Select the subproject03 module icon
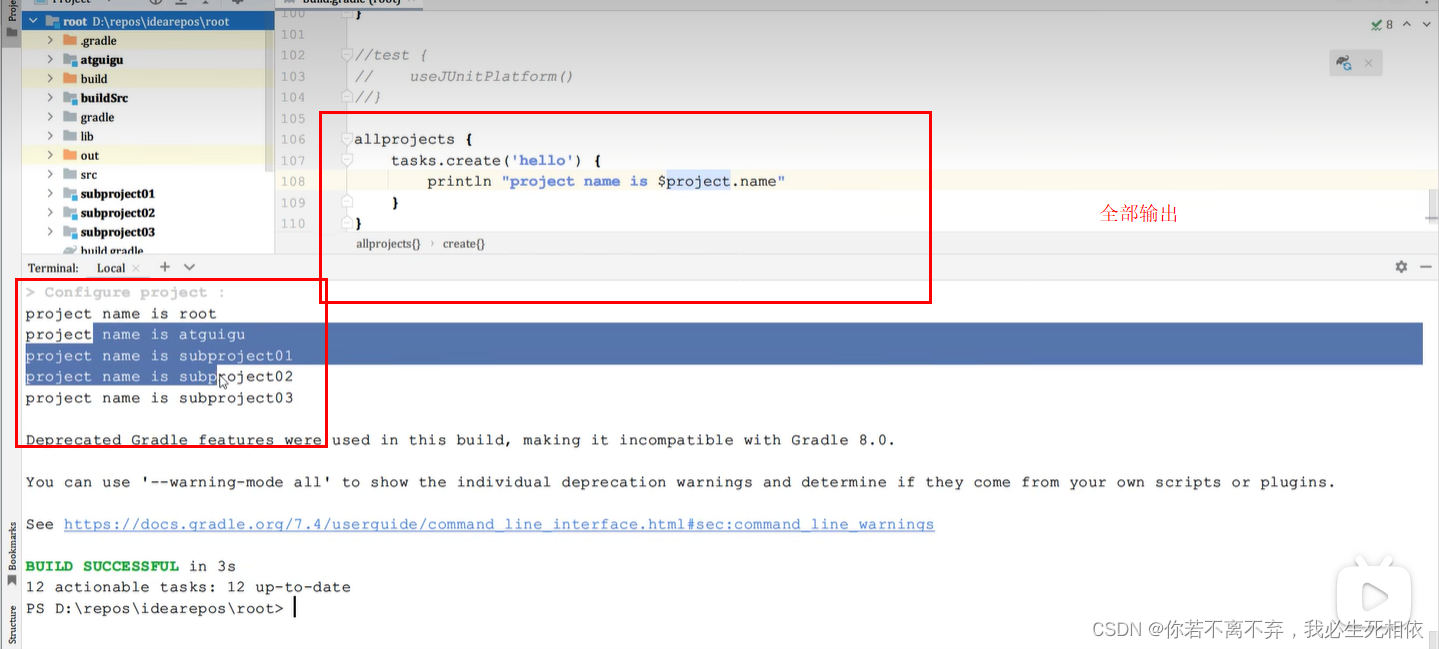1439x649 pixels. pos(70,231)
